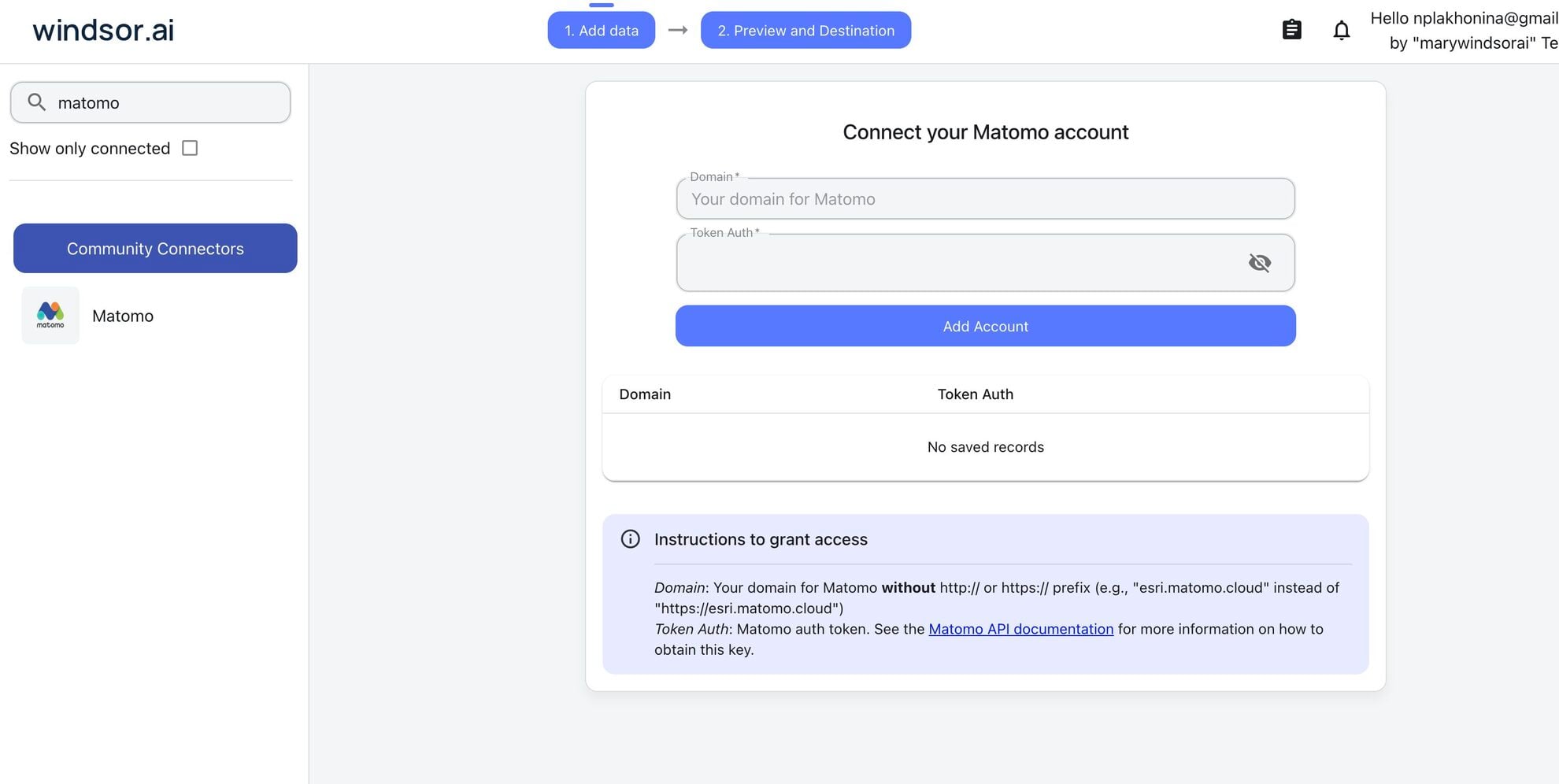Click the Matomo connector logo in sidebar
This screenshot has height=784, width=1559.
50,314
